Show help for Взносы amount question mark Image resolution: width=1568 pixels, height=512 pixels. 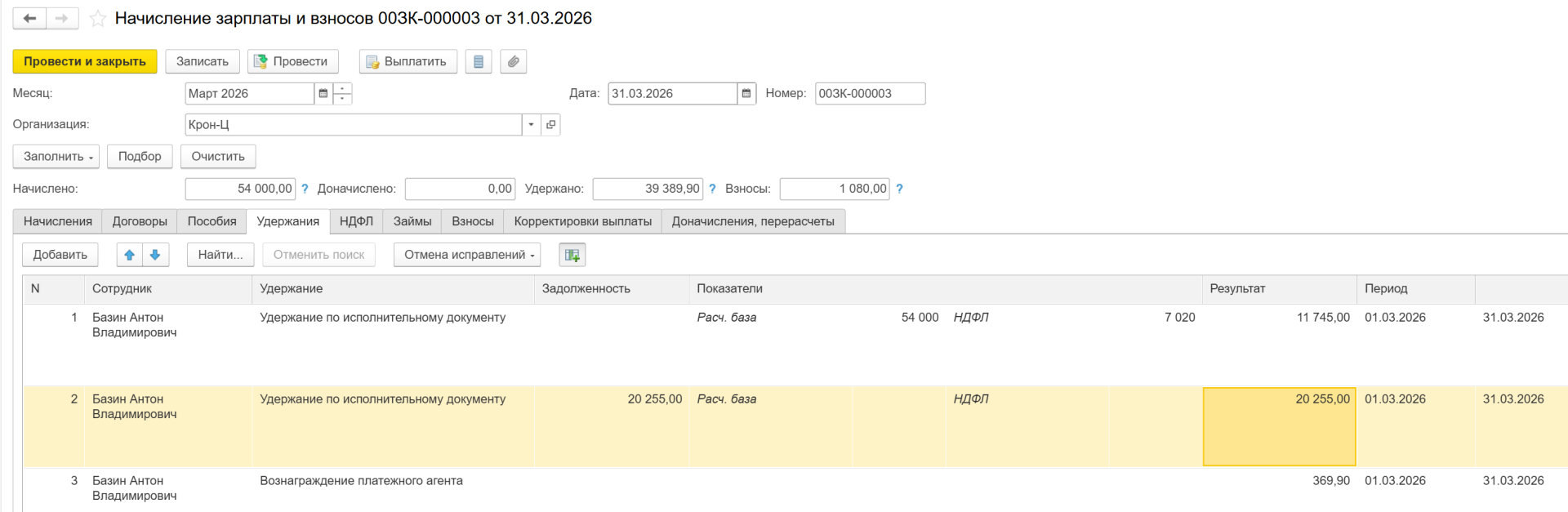point(899,189)
